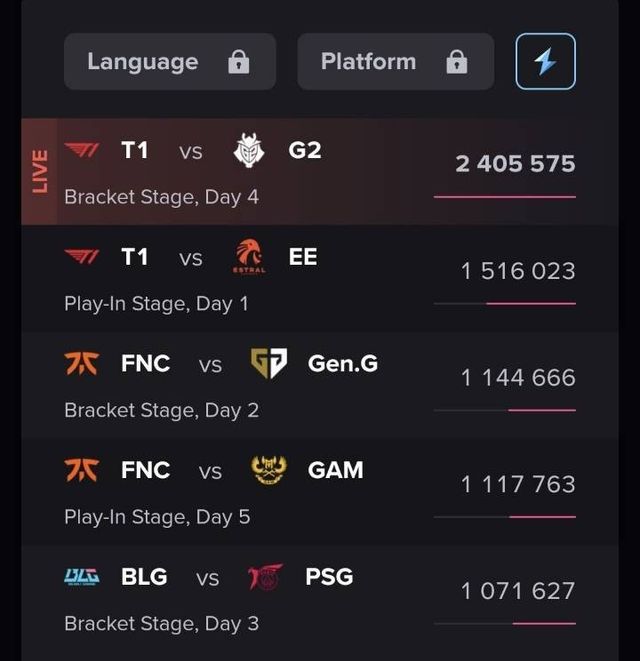The width and height of the screenshot is (640, 661).
Task: Click the Estral Esports eagle logo
Action: (x=249, y=257)
